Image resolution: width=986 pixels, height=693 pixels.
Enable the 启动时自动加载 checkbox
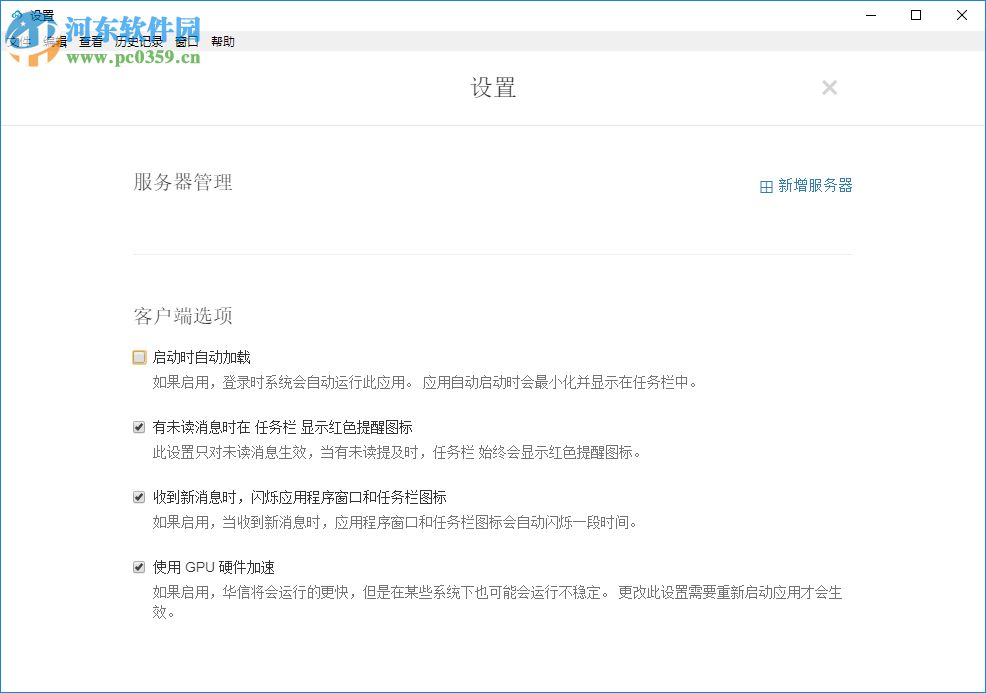(139, 356)
